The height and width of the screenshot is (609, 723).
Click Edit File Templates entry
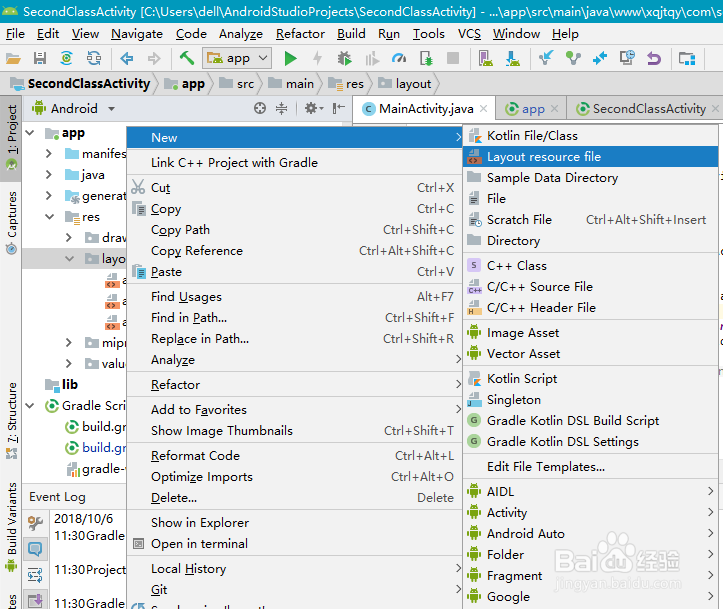pyautogui.click(x=590, y=467)
